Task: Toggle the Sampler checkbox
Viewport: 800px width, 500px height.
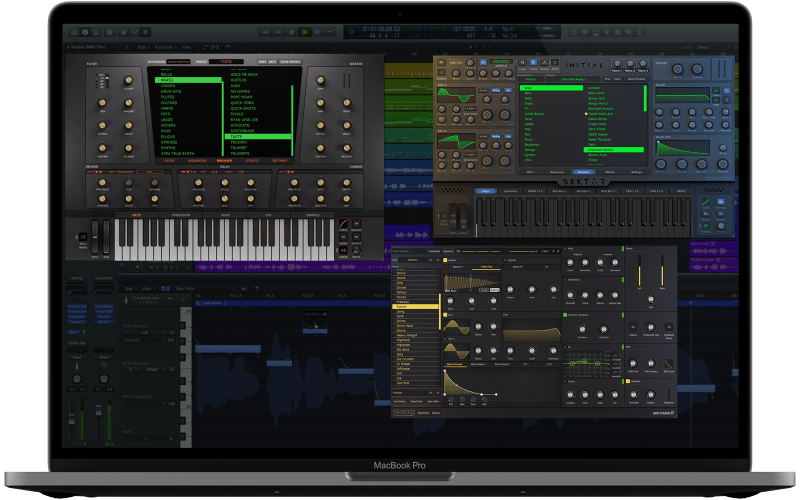Action: pos(445,260)
